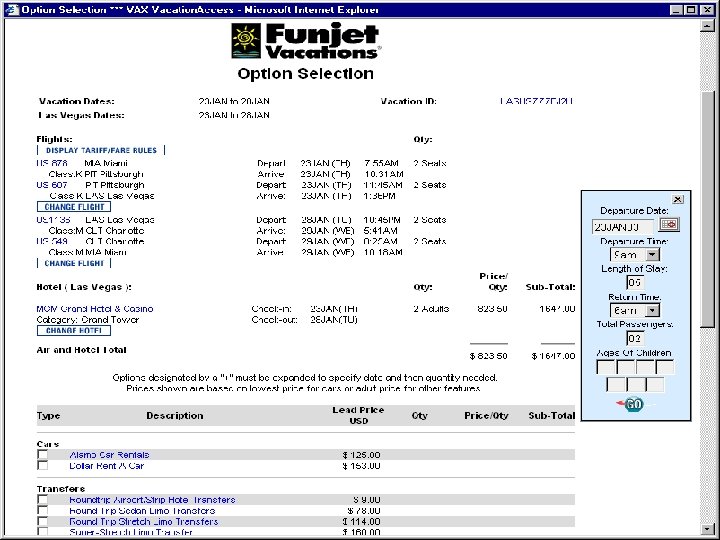Close the blue search panel
720x540 pixels.
677,199
